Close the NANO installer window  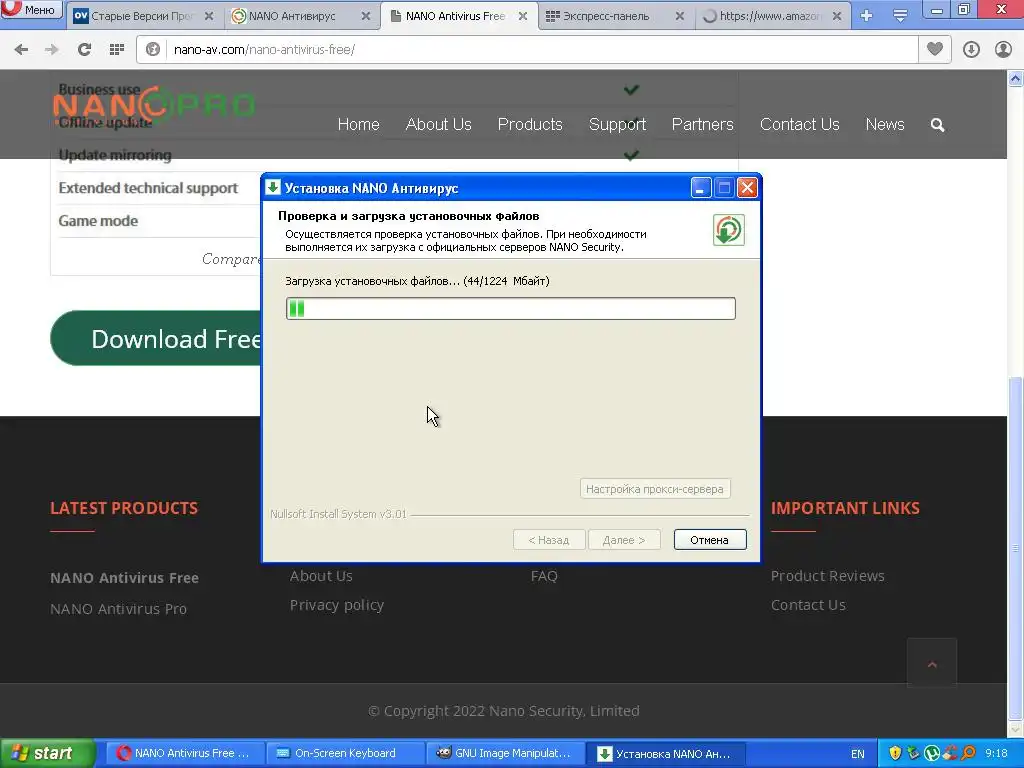(747, 188)
